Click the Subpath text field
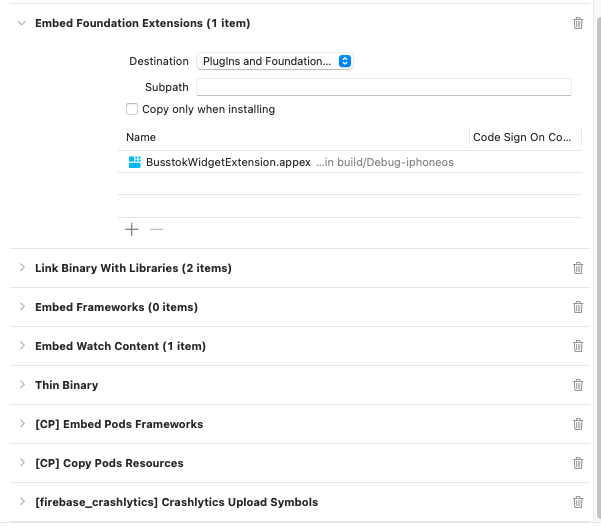 pos(383,87)
